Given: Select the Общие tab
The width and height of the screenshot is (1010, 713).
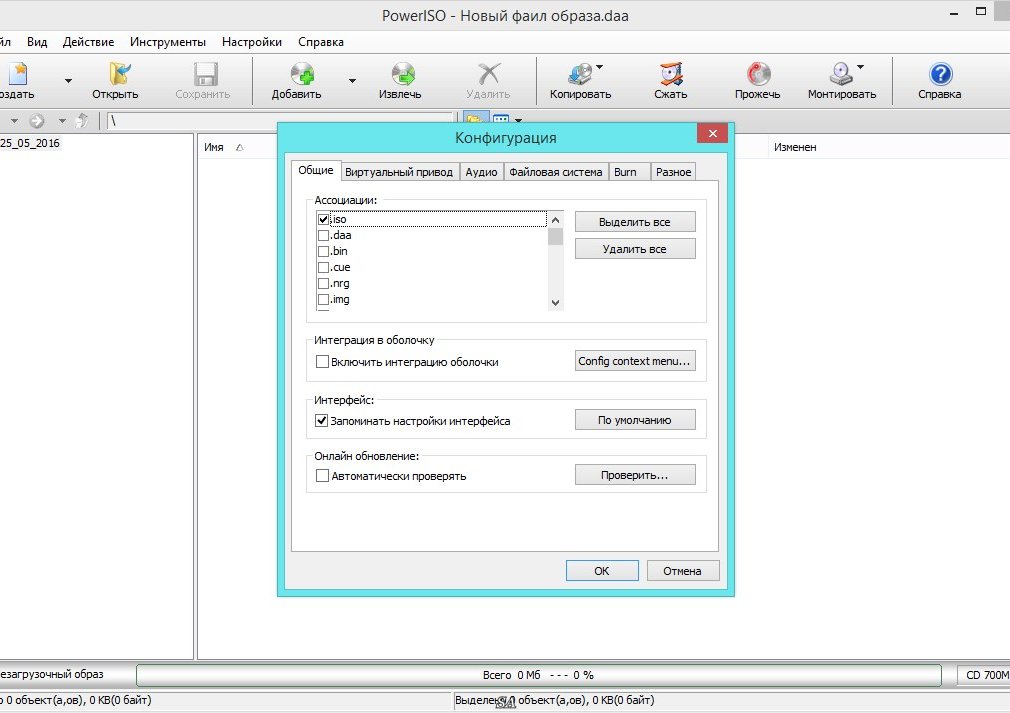Looking at the screenshot, I should [x=316, y=170].
